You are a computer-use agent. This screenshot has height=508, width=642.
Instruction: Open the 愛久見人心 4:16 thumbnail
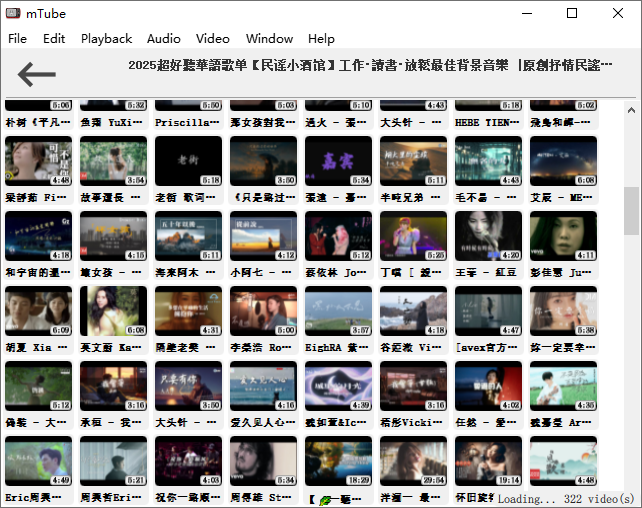tap(263, 386)
